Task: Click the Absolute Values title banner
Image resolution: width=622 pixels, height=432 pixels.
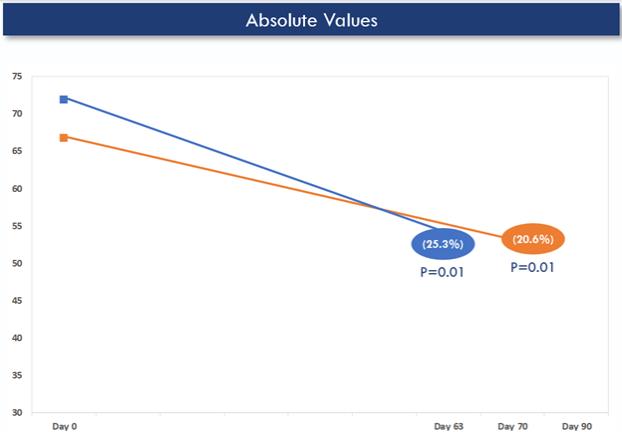Action: 311,19
